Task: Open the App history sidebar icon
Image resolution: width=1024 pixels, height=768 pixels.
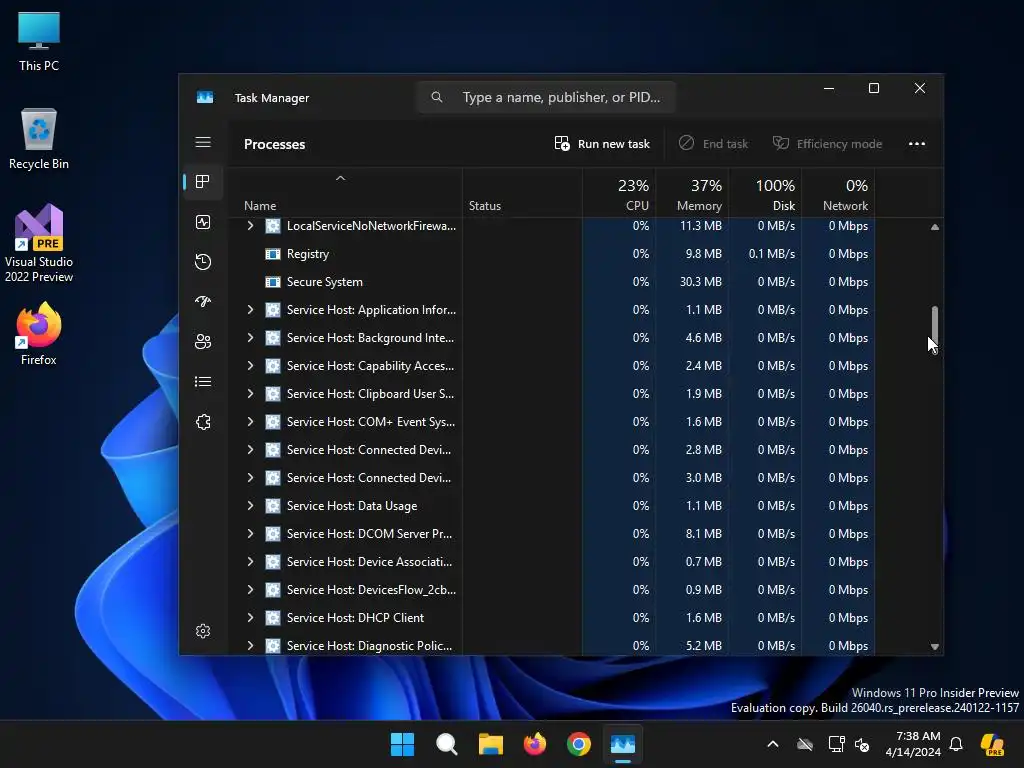Action: pos(203,262)
